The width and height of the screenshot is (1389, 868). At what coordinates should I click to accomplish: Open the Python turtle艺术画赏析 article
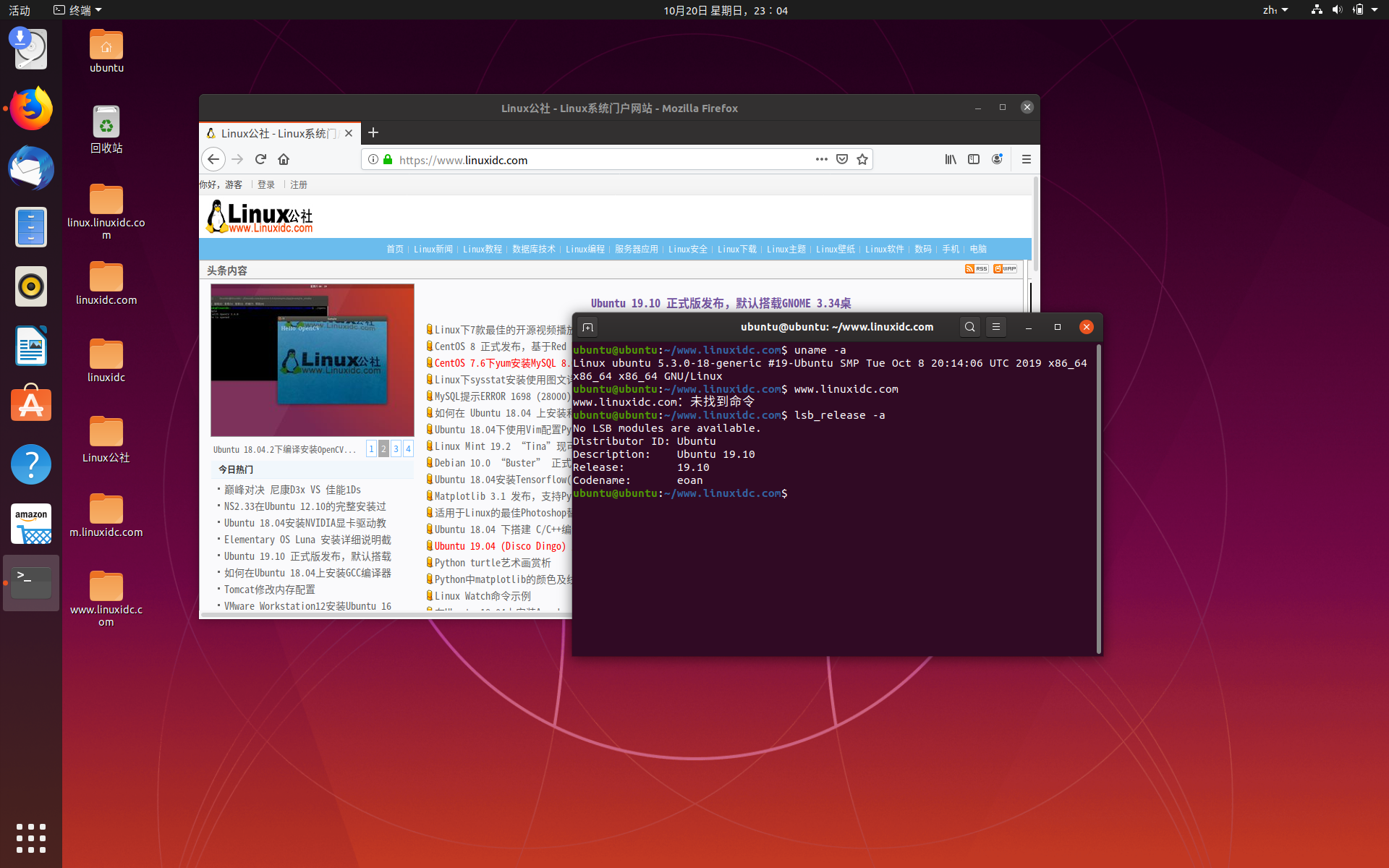[493, 563]
